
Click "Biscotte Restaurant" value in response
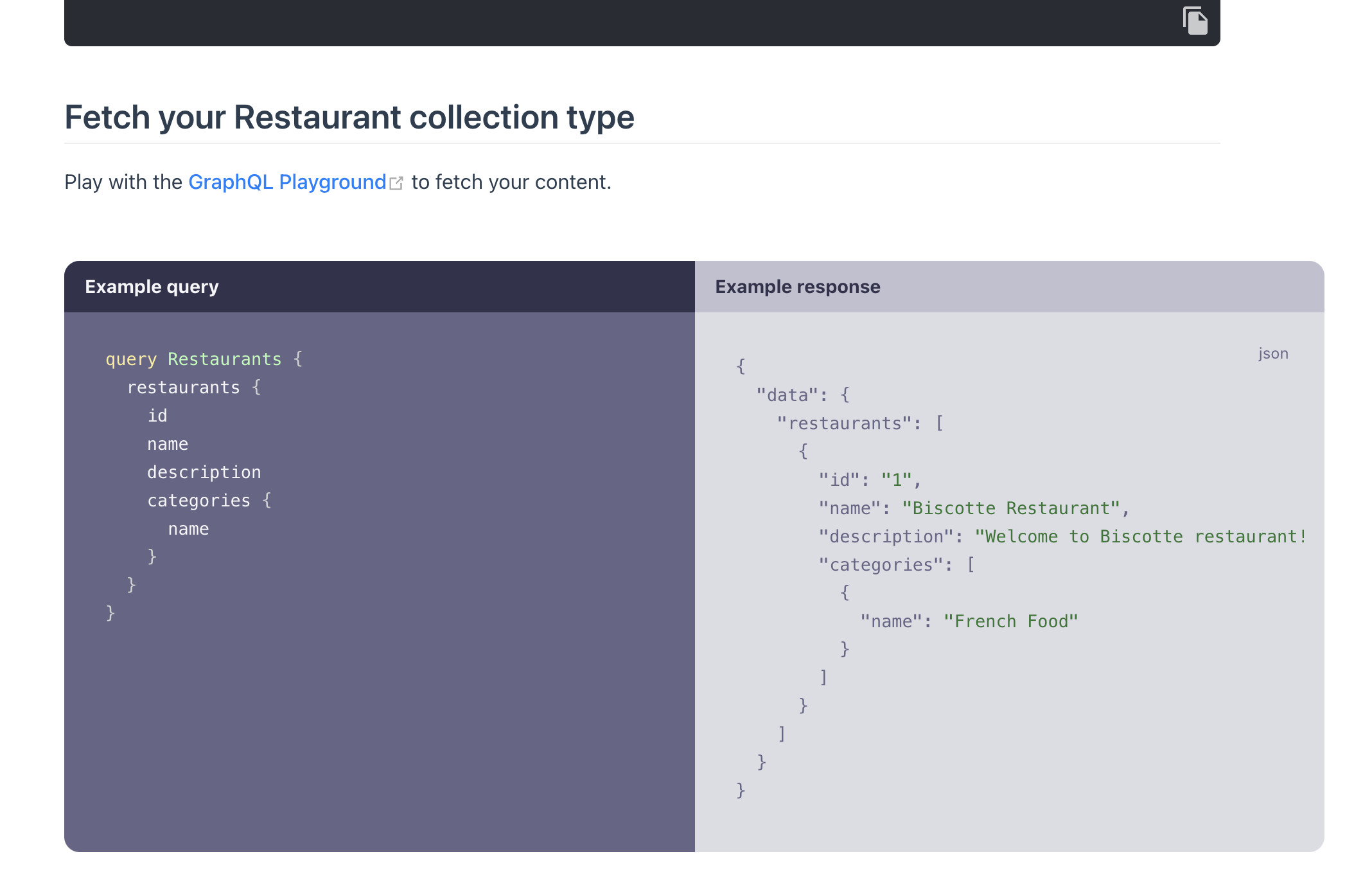(x=1011, y=508)
